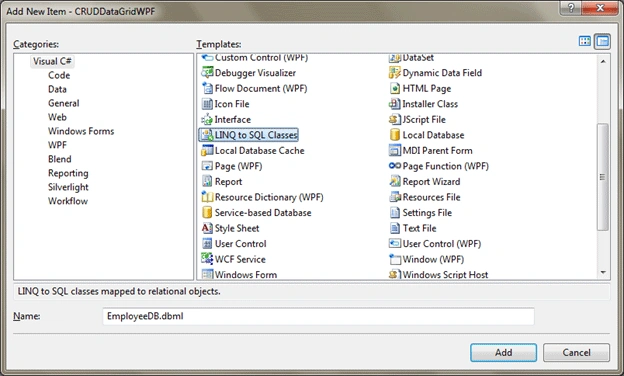Select the Settings File template icon
The width and height of the screenshot is (624, 376).
pos(394,212)
